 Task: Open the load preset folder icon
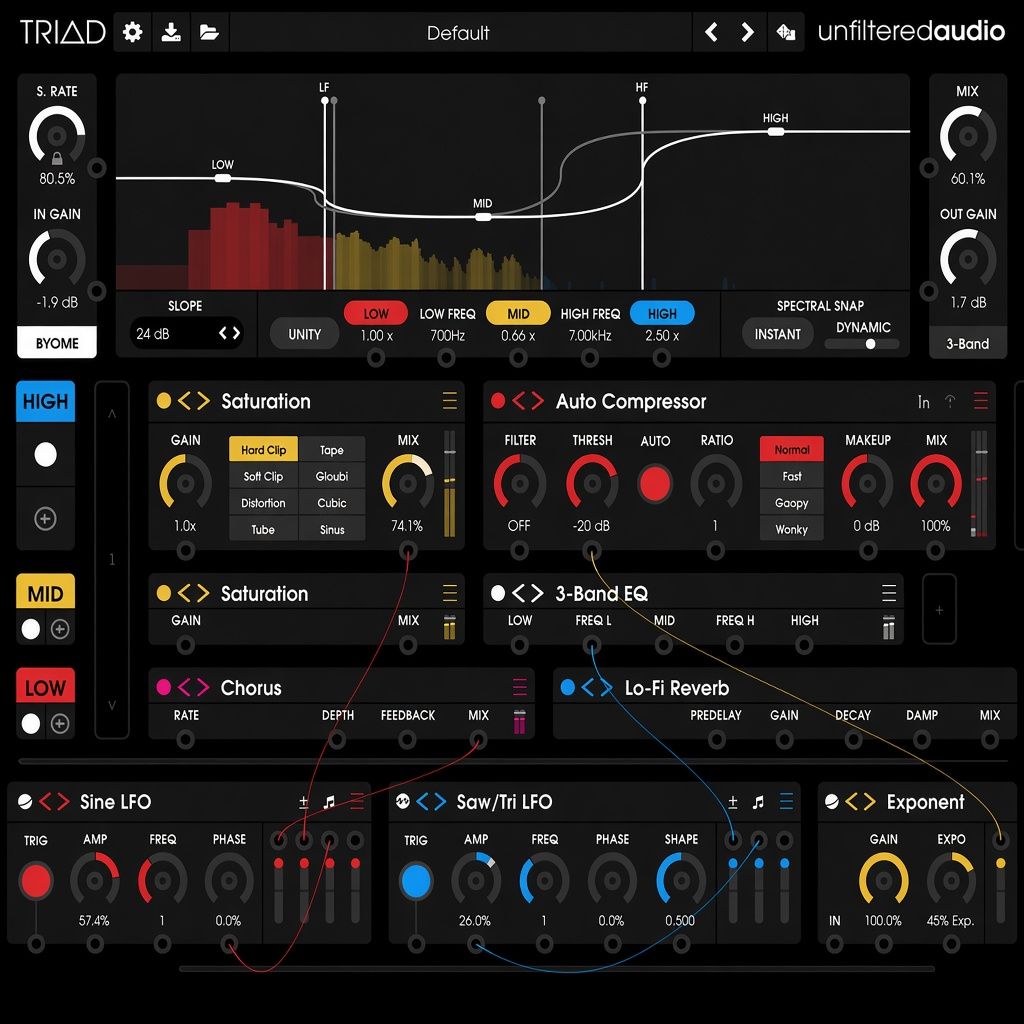[209, 32]
